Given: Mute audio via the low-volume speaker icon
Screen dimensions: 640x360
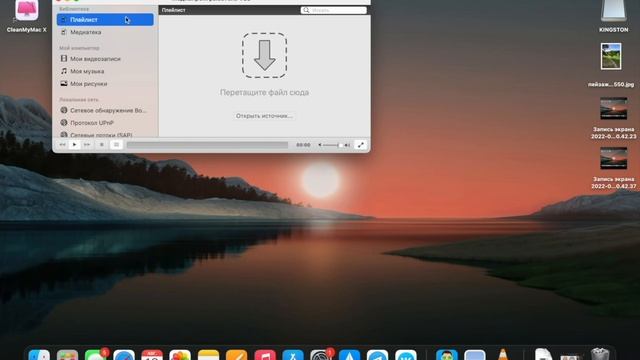Looking at the screenshot, I should tap(320, 145).
